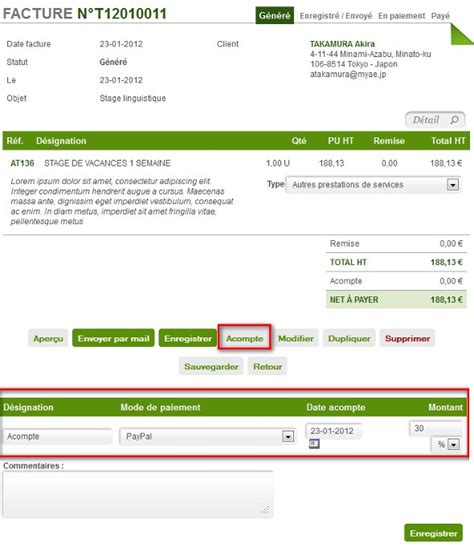
Task: Click the Modifier button
Action: tap(296, 338)
